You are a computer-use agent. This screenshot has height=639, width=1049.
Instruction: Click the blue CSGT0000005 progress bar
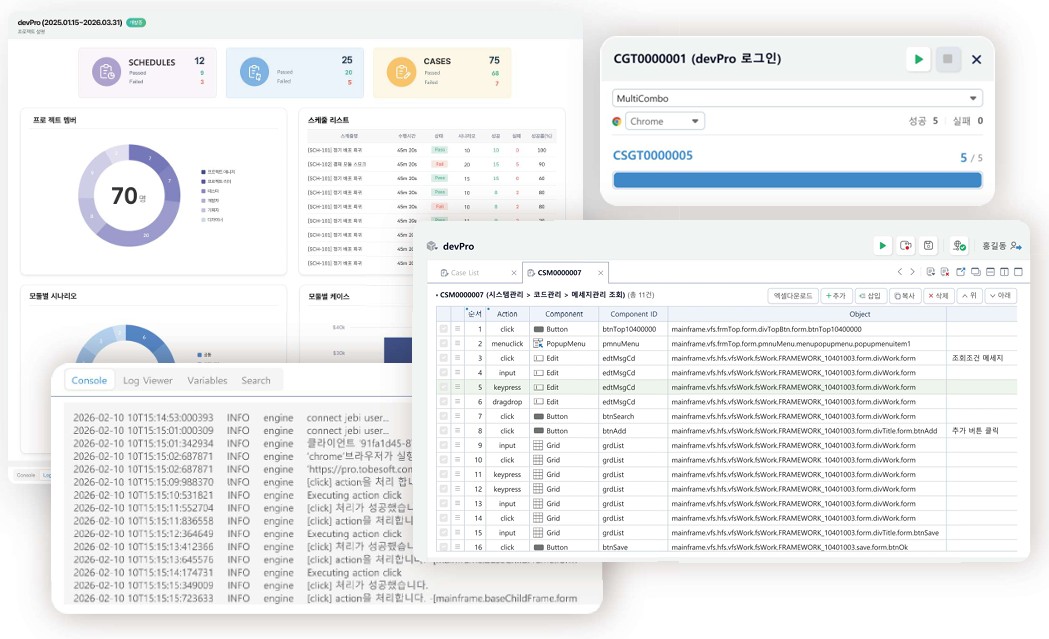[x=797, y=180]
